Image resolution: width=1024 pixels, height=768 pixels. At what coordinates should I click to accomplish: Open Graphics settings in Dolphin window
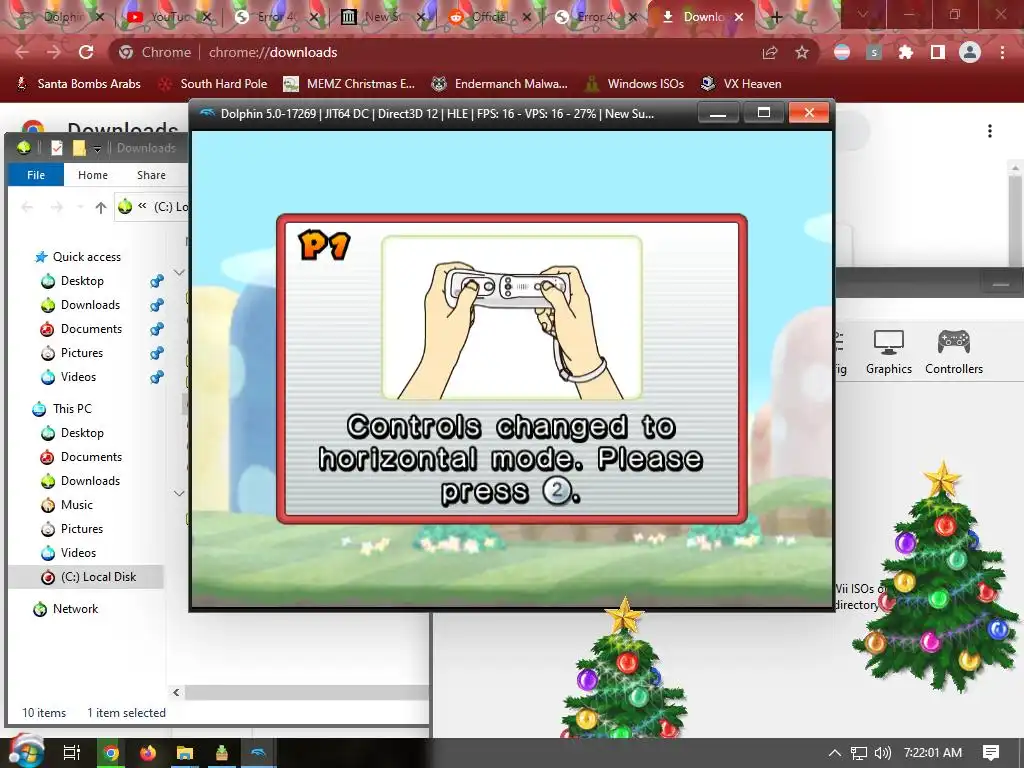pyautogui.click(x=888, y=353)
